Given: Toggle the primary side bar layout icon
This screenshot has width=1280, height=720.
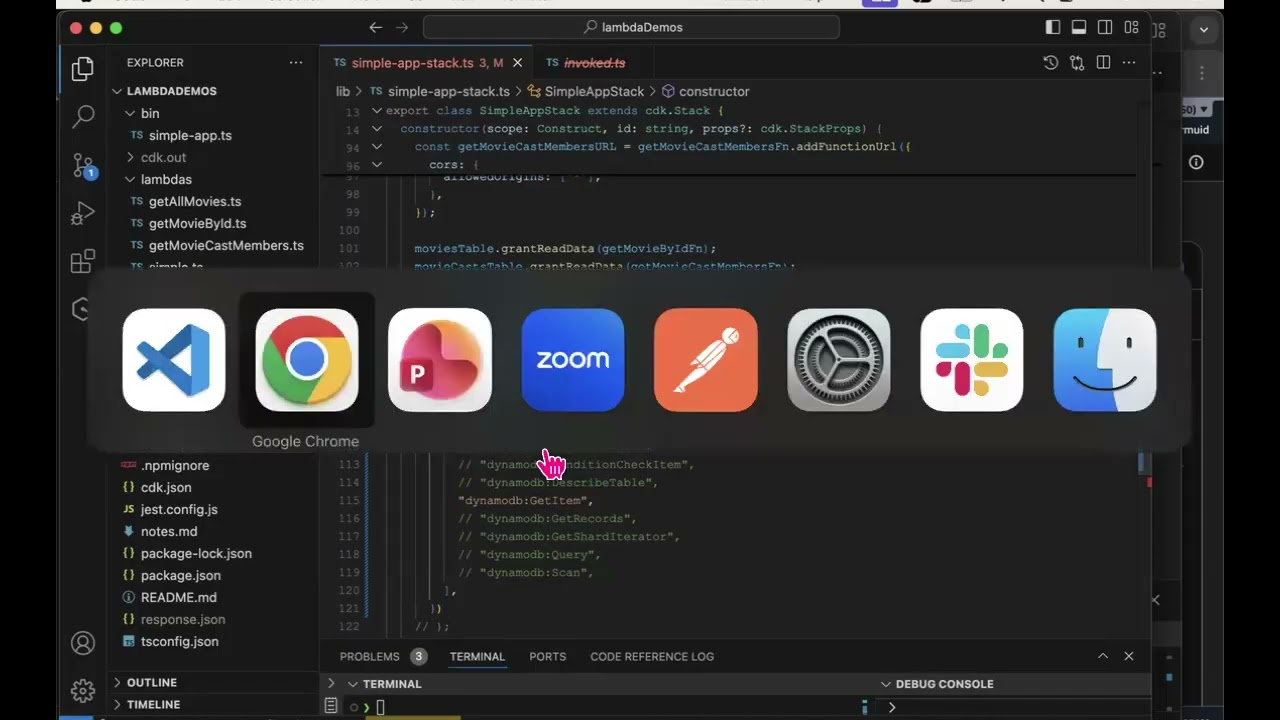Looking at the screenshot, I should (x=1053, y=27).
